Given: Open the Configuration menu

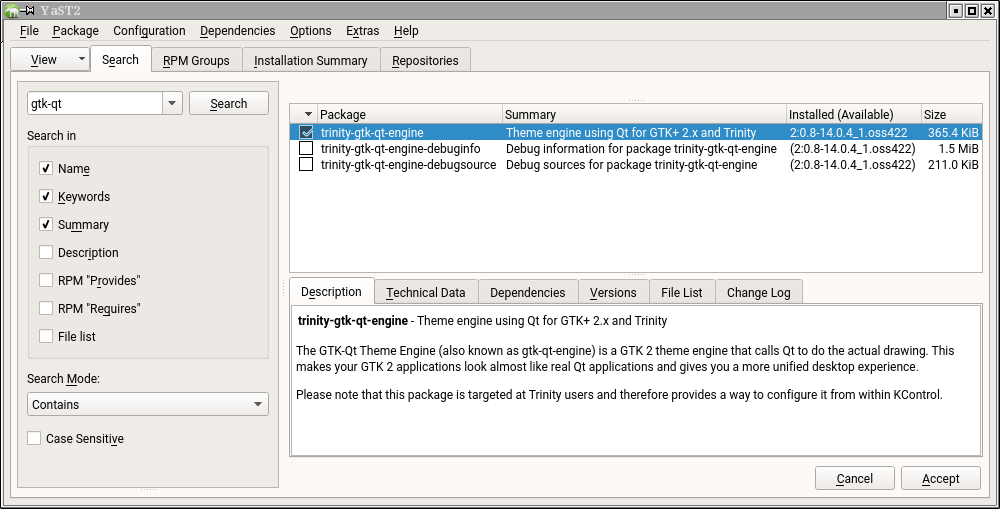Looking at the screenshot, I should coord(149,31).
